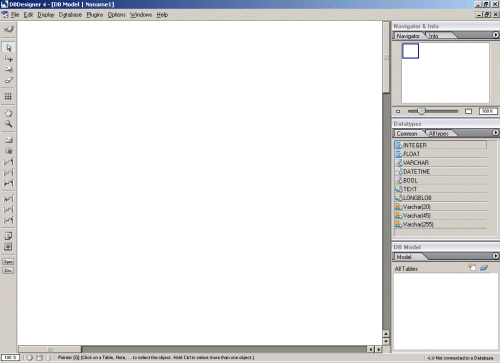
Task: Toggle the design/query mode icon atop toolbar
Action: (x=8, y=29)
